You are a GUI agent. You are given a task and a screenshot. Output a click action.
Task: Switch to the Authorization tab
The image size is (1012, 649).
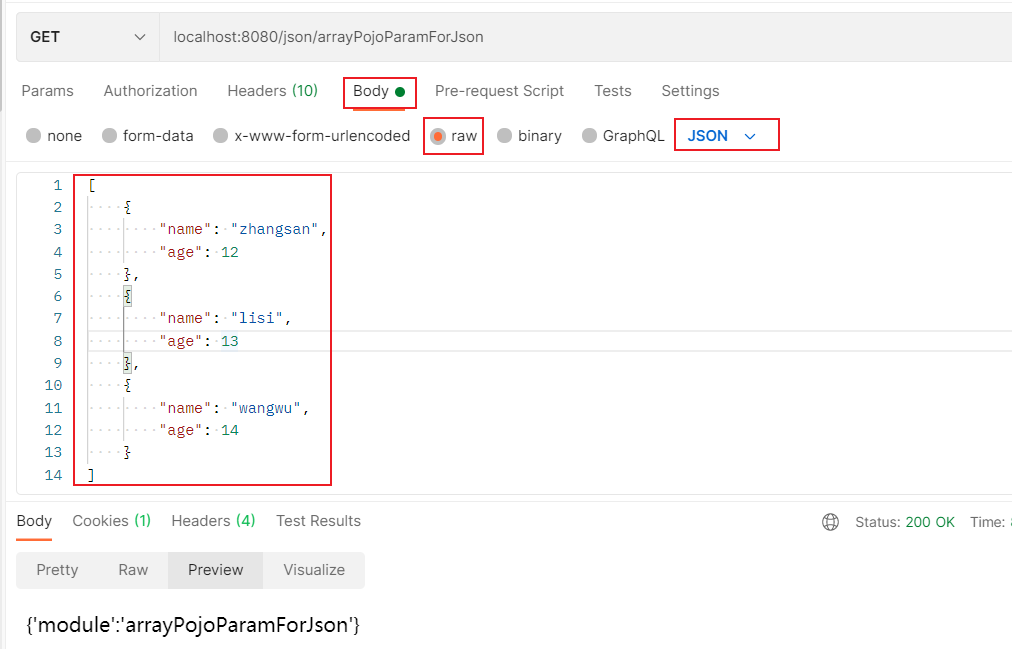[150, 91]
